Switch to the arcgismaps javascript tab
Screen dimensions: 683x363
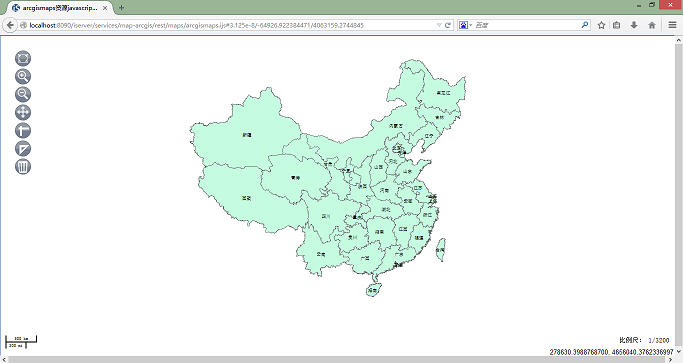[x=60, y=8]
